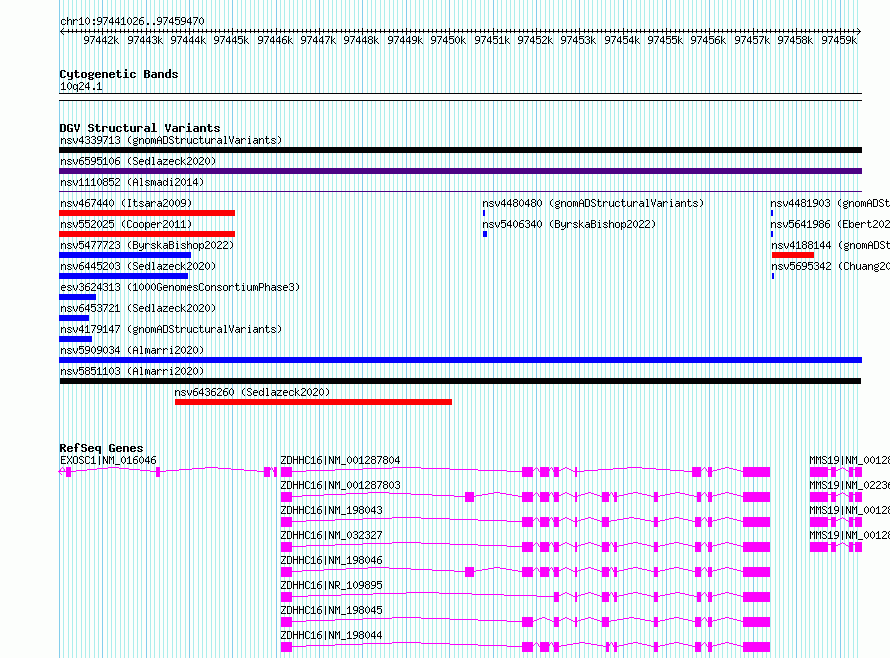The image size is (890, 658).
Task: Click the 97442k ruler tick label
Action: (101, 40)
